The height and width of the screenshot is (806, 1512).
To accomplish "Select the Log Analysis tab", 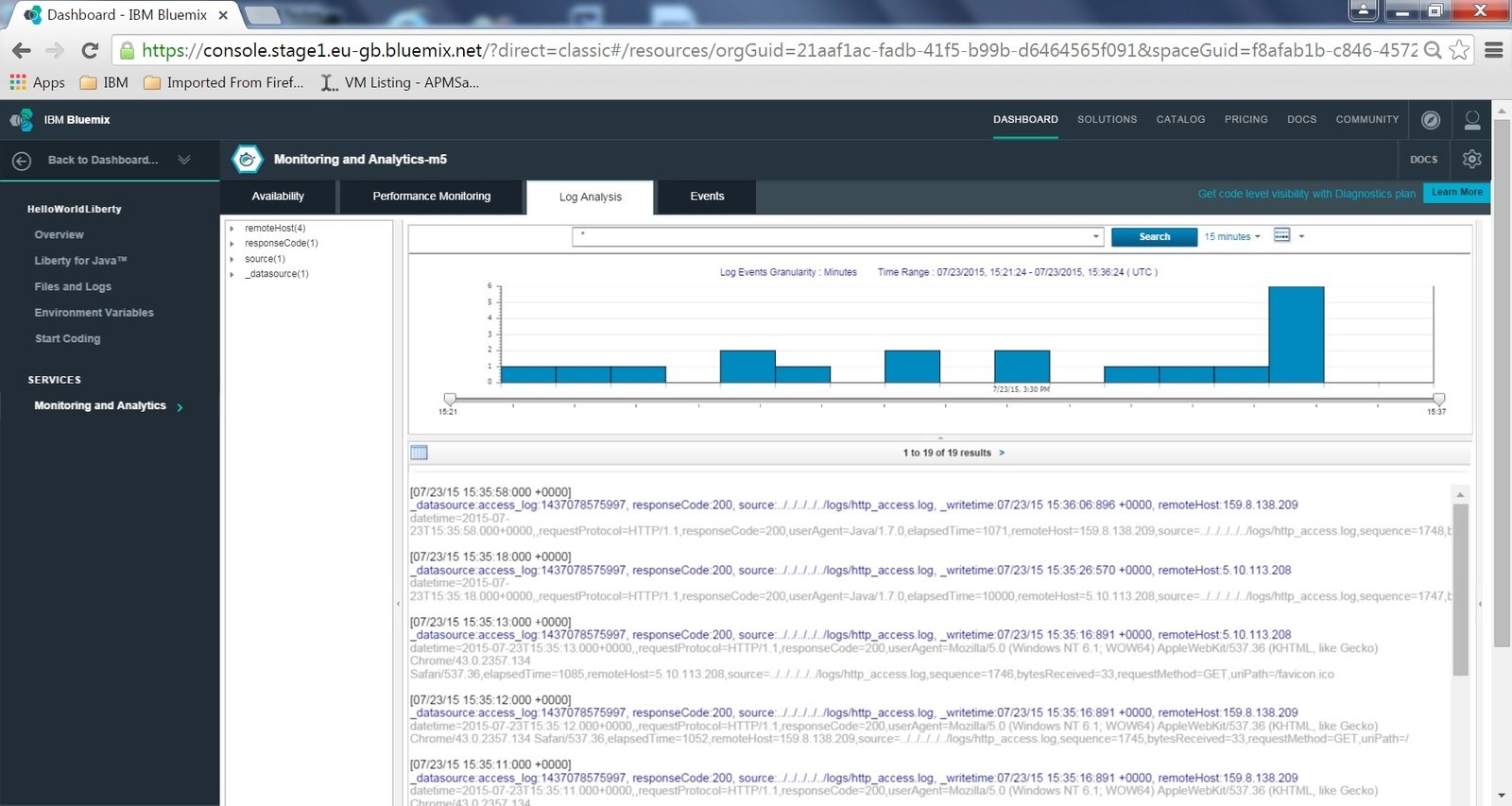I will click(591, 197).
